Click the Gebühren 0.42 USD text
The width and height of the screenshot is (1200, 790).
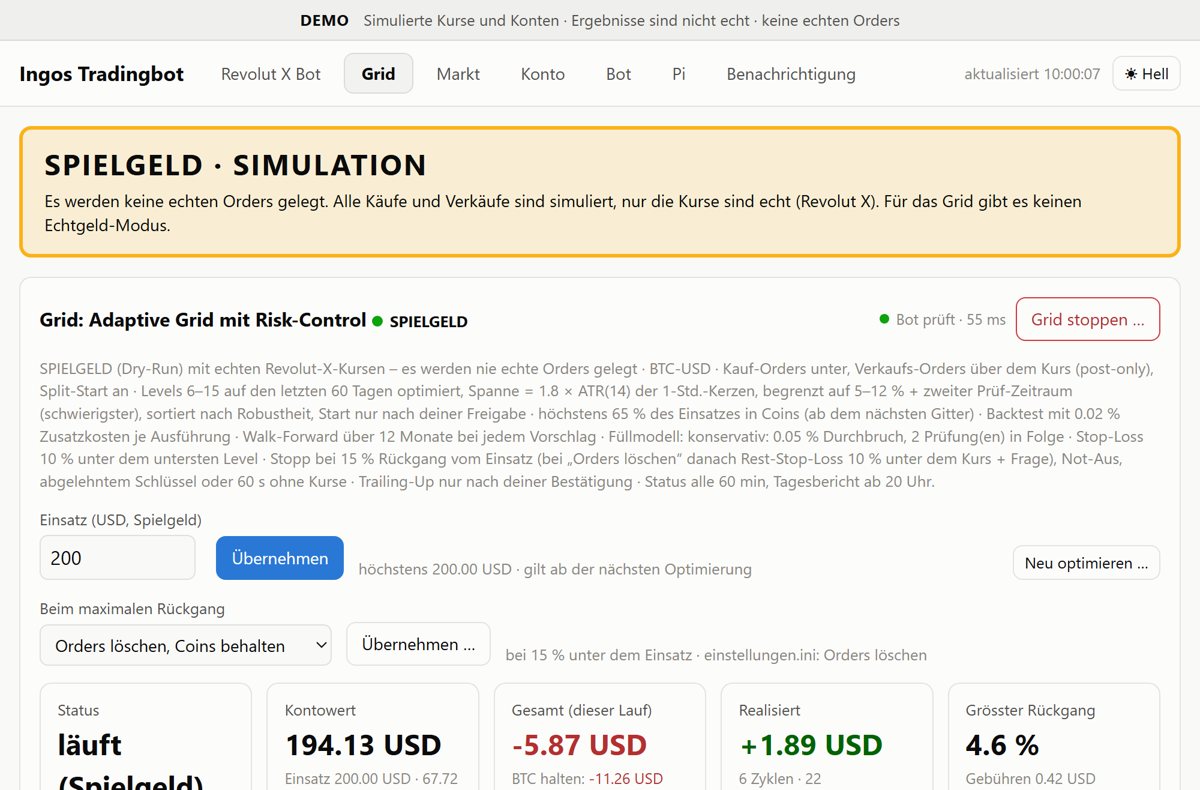1031,779
